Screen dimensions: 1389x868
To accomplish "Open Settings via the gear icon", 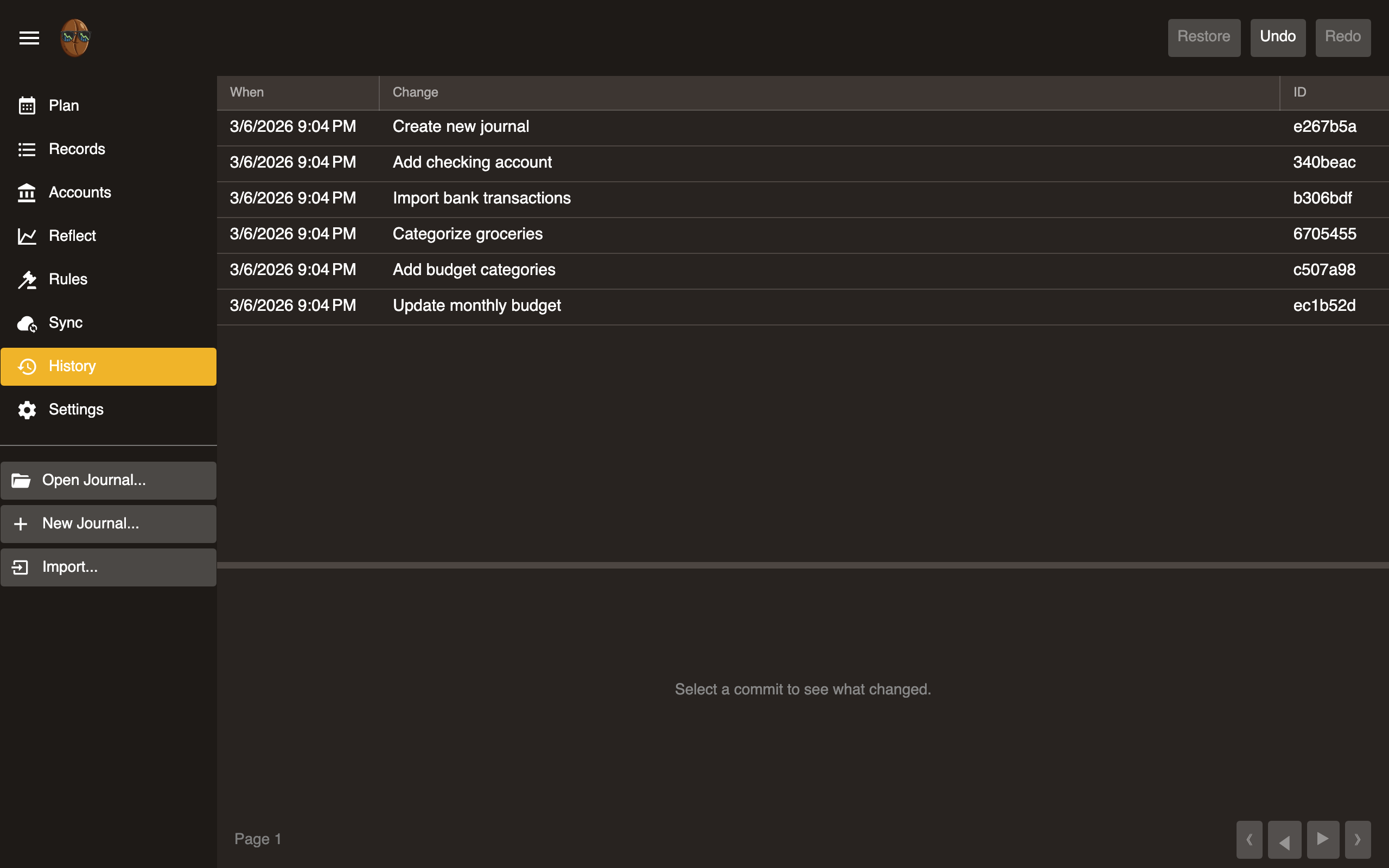I will click(x=27, y=410).
